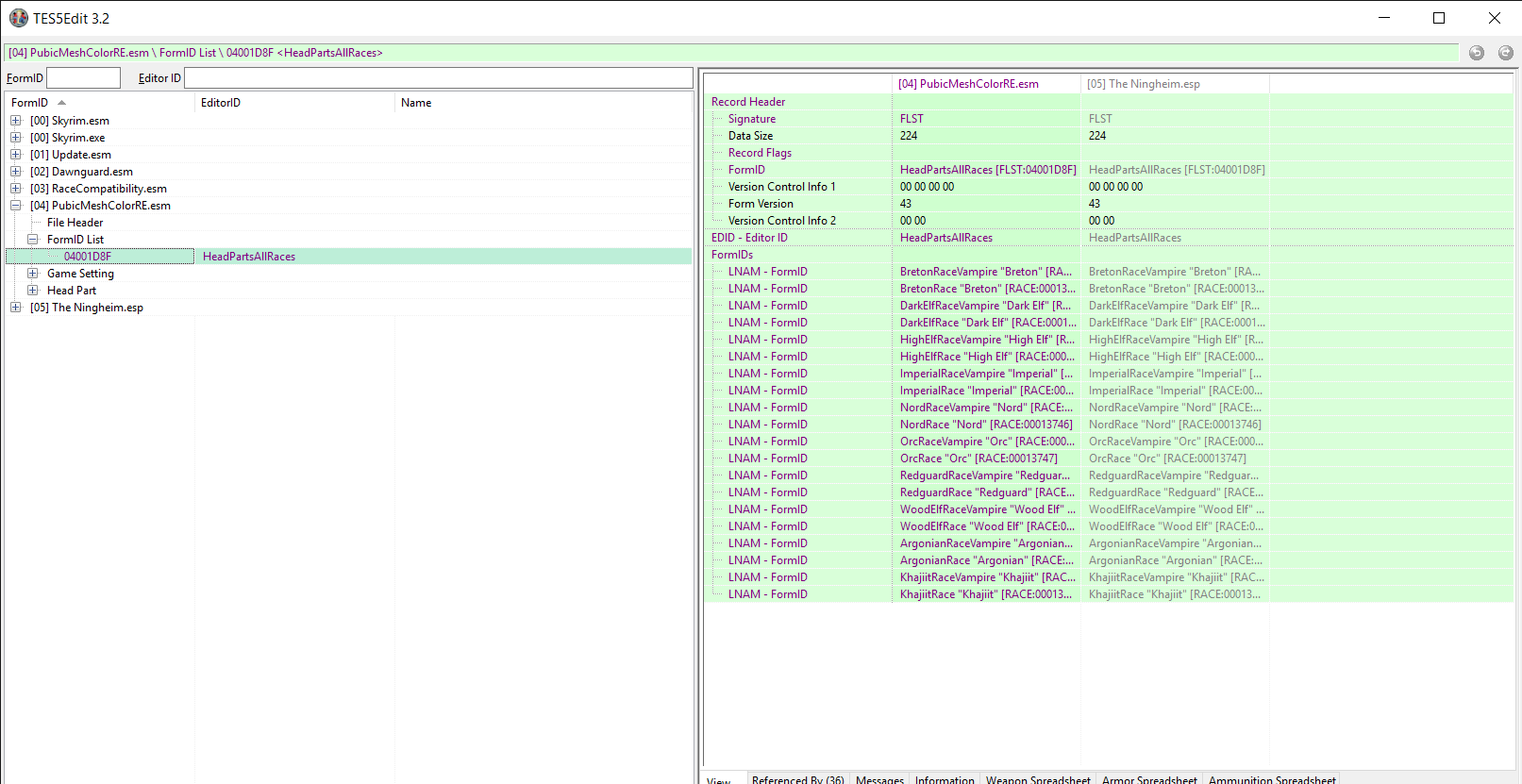The image size is (1522, 784).
Task: Expand the [01] Update.esm node
Action: (16, 155)
